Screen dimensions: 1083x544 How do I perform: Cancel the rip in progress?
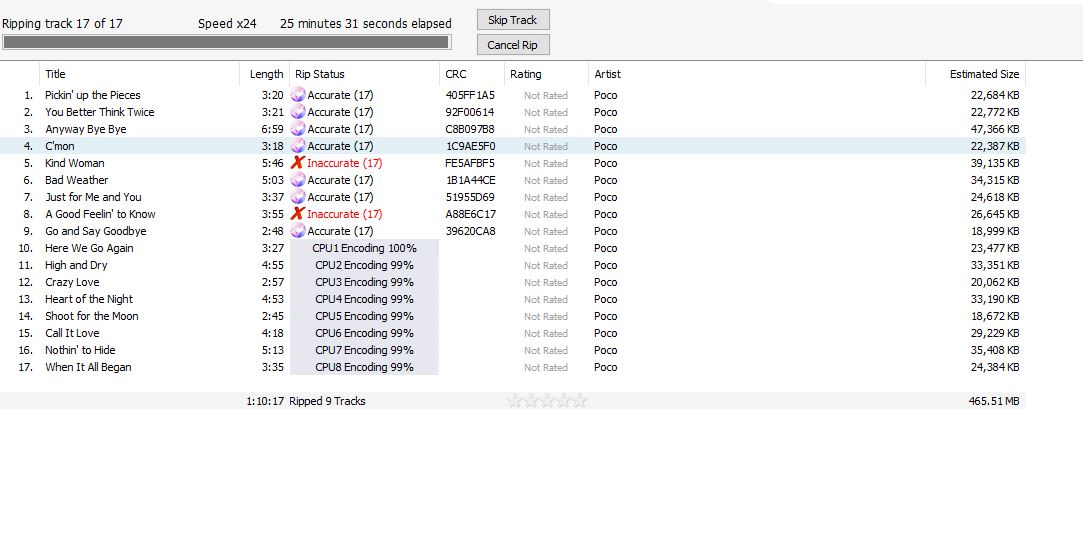pyautogui.click(x=513, y=45)
